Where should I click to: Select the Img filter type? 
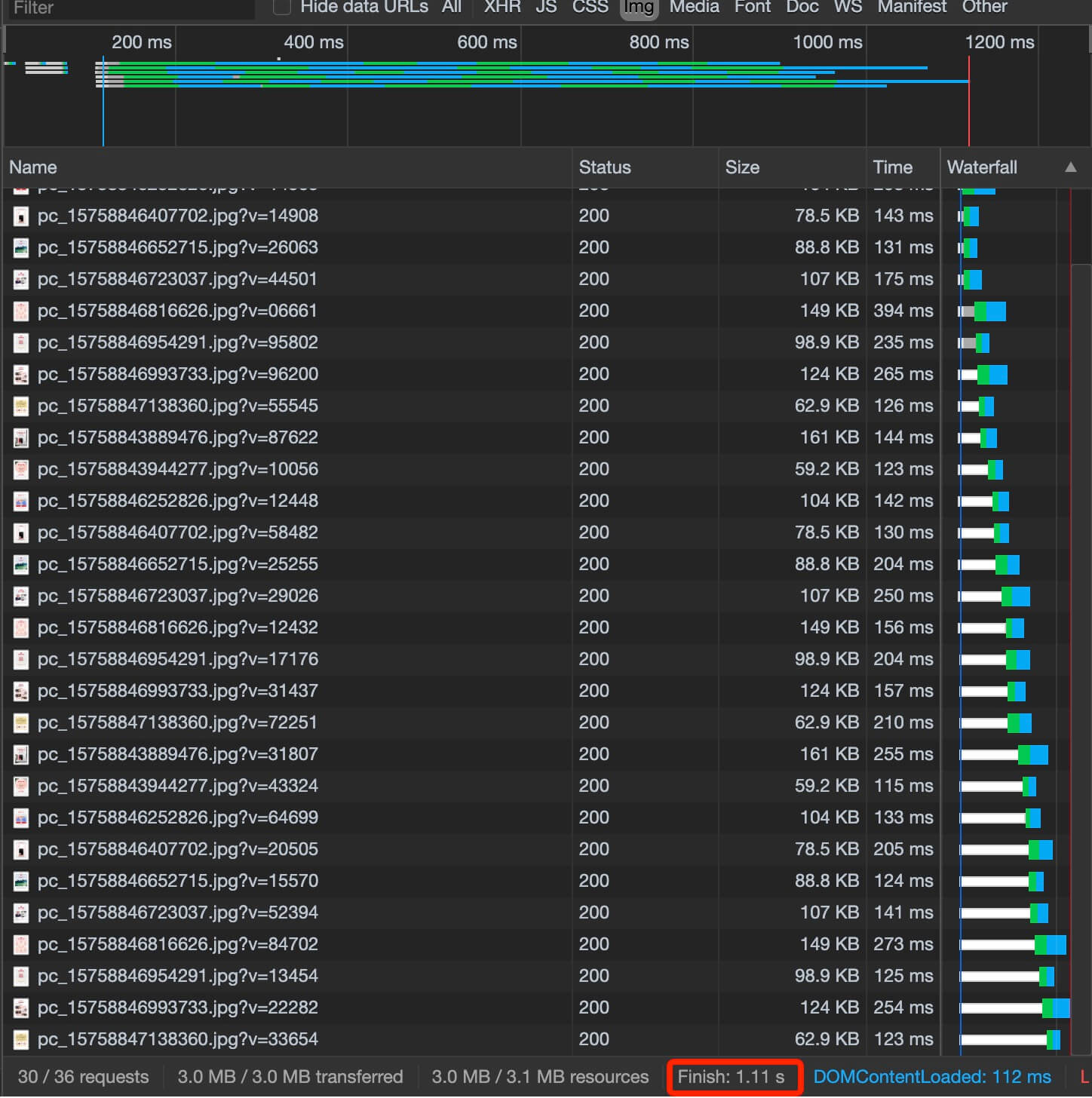click(639, 8)
